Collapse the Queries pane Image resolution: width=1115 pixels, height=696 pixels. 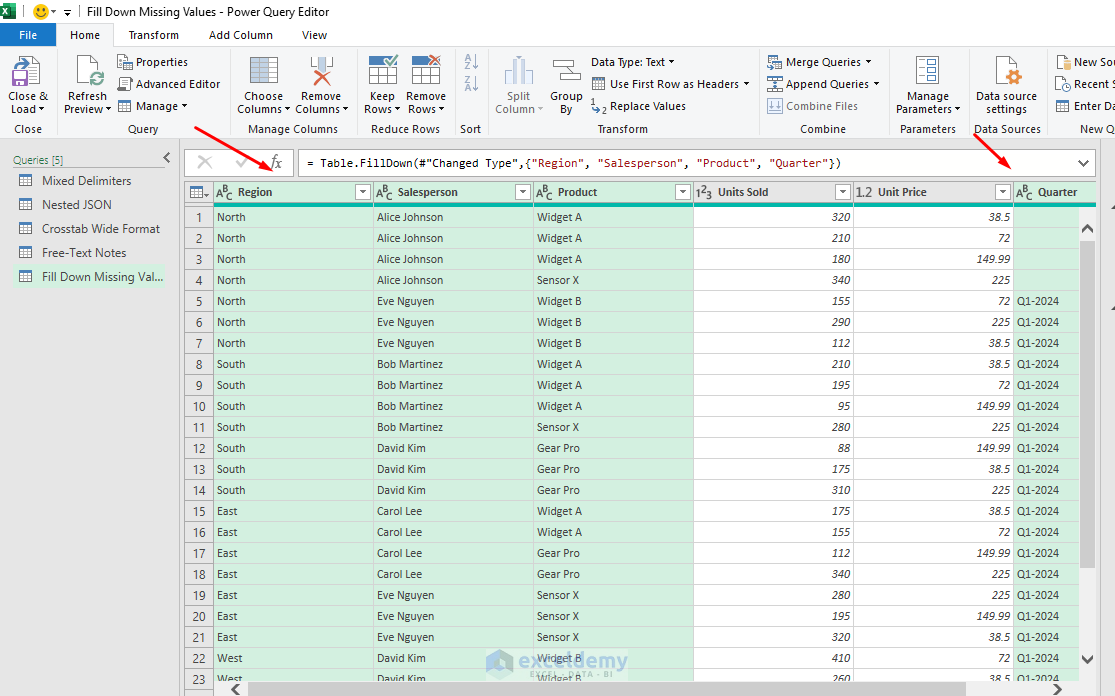pos(167,158)
